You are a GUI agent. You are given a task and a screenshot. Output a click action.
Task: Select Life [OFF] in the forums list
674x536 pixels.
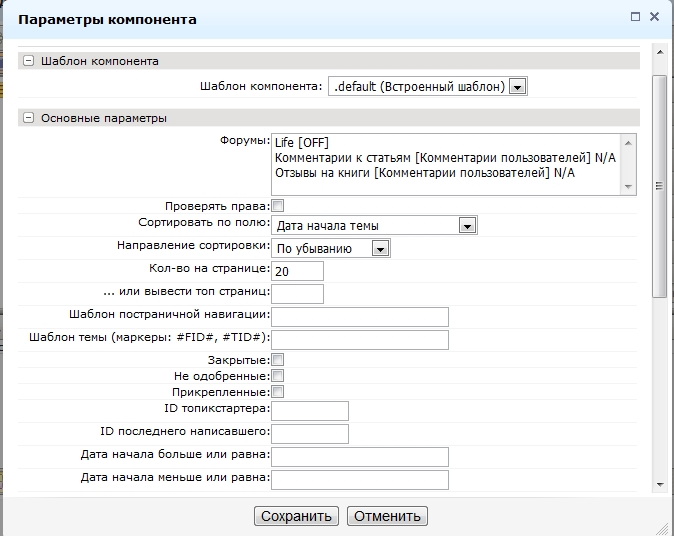[301, 143]
